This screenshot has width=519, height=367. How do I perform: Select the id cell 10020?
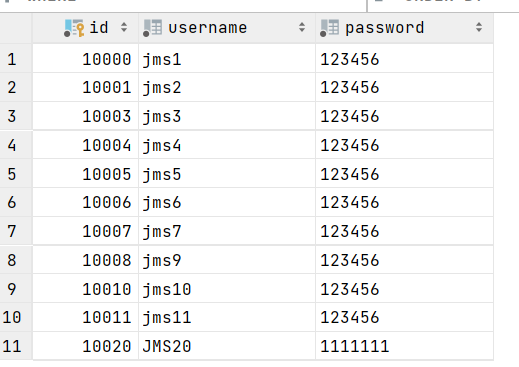[x=85, y=346]
